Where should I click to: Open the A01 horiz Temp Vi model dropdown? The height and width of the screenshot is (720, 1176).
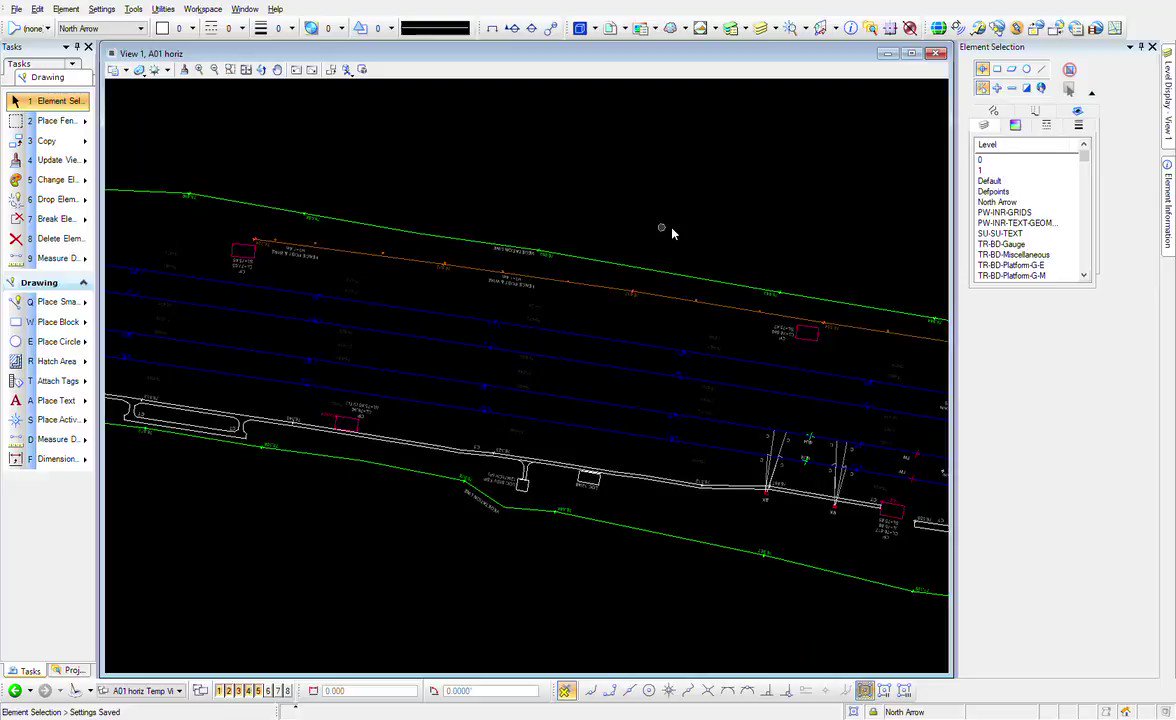click(179, 691)
